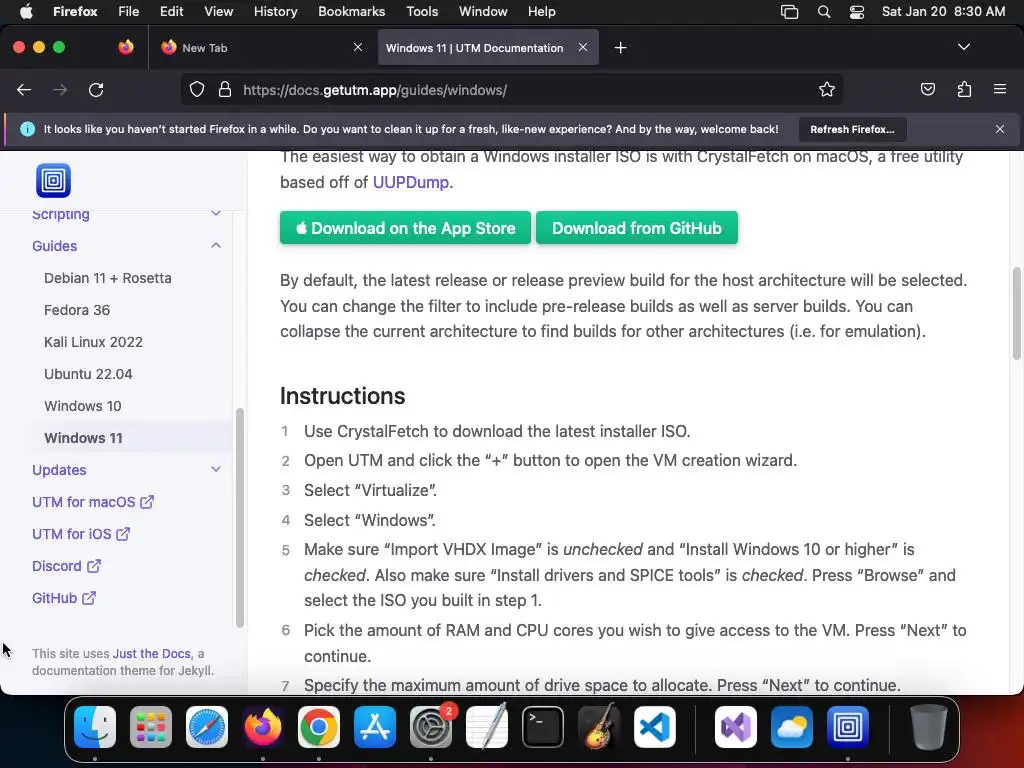Launch GarageBand from the Dock
The width and height of the screenshot is (1024, 768).
598,727
